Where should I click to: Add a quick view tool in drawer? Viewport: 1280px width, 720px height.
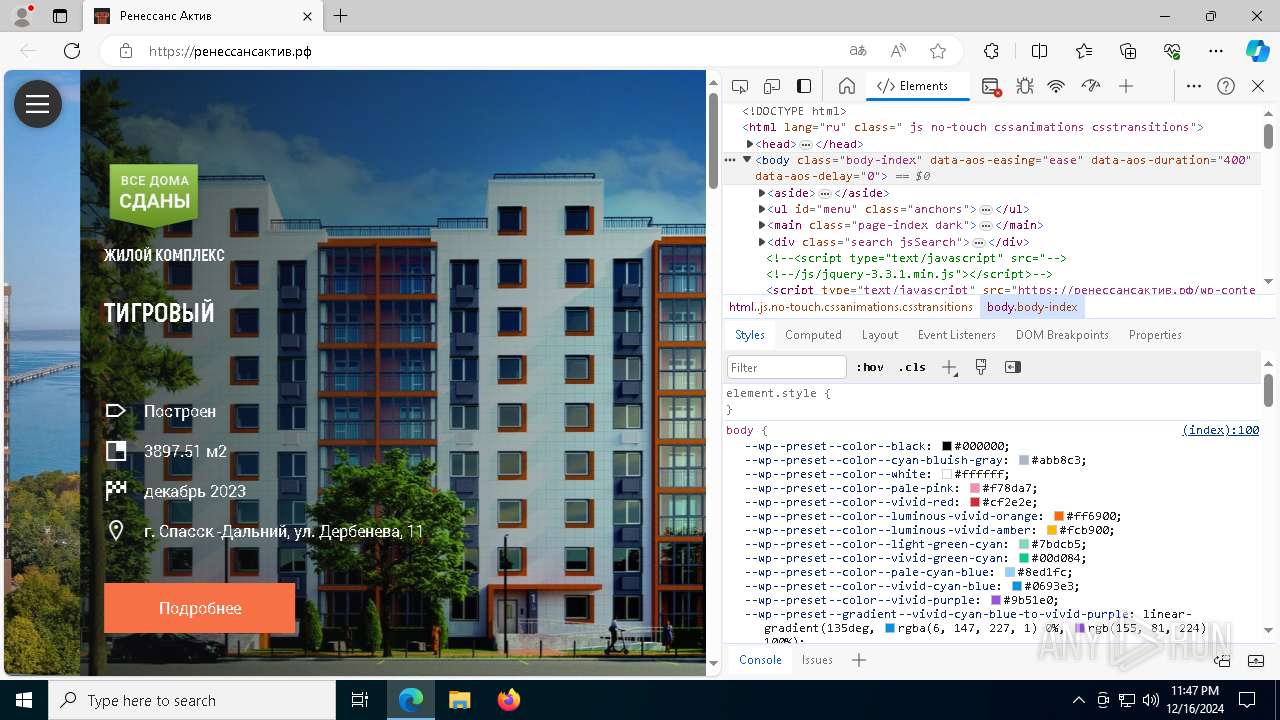click(859, 660)
